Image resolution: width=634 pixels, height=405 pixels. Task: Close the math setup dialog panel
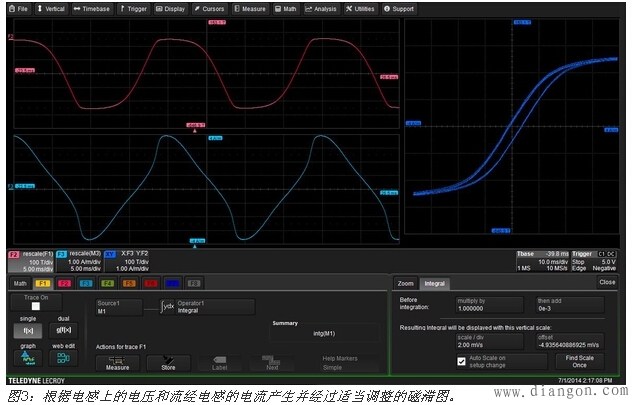pyautogui.click(x=606, y=282)
